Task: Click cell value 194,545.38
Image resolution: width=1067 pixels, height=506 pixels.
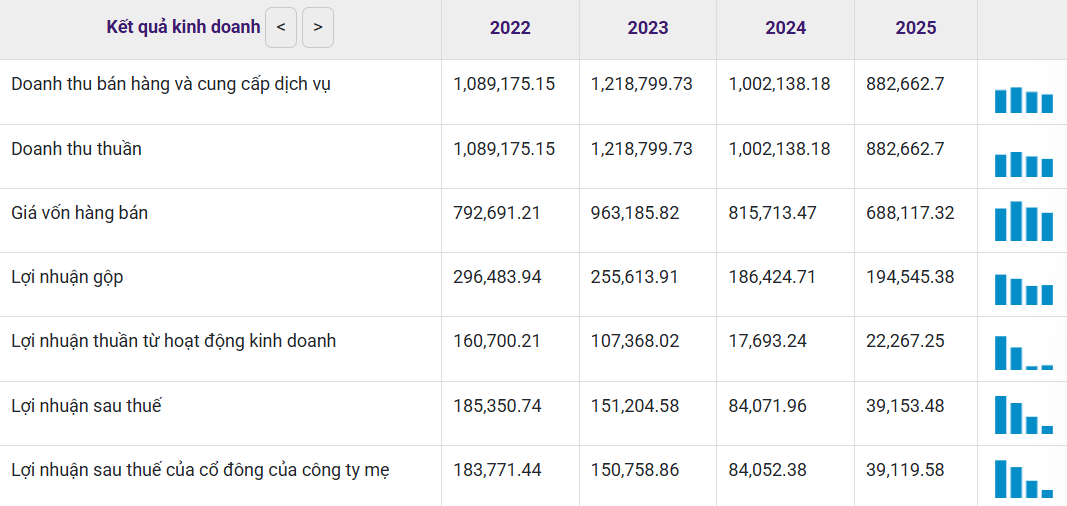Action: click(x=910, y=277)
